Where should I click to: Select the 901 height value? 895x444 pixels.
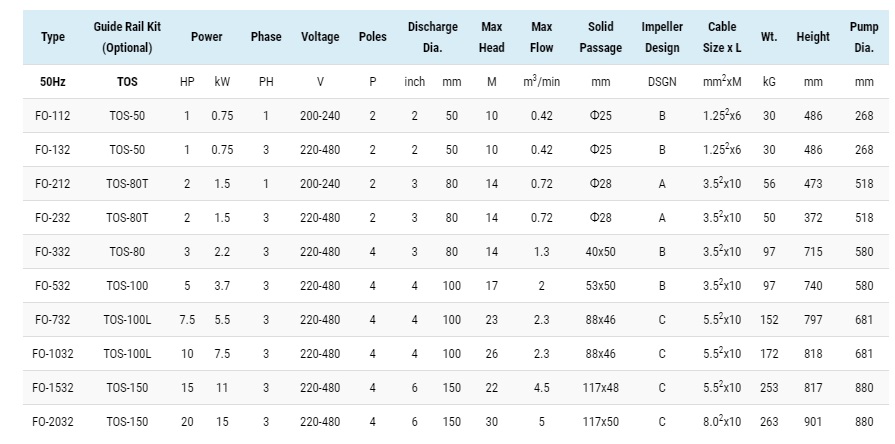point(812,422)
